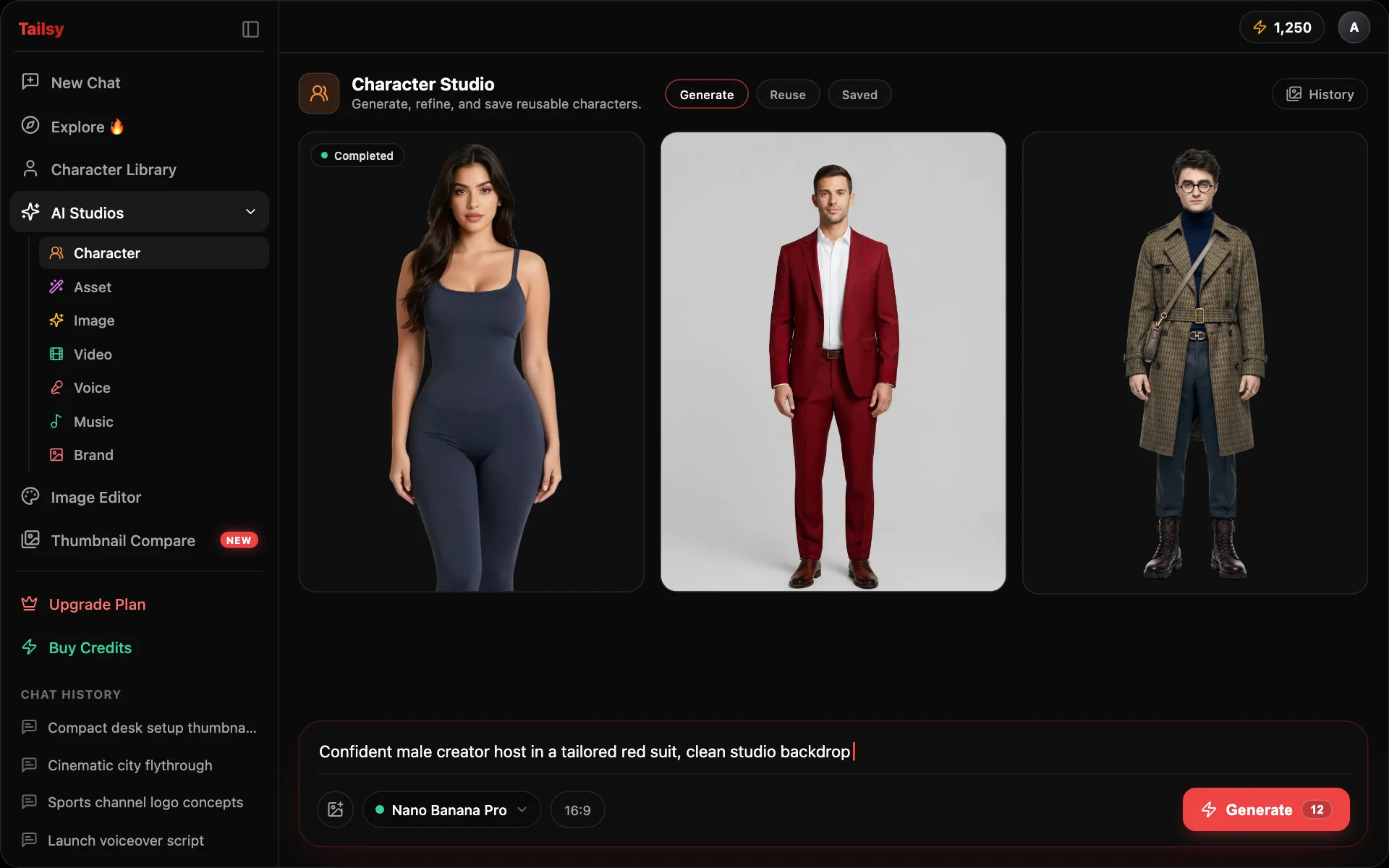Collapse the AI Studios chevron
The height and width of the screenshot is (868, 1389).
pos(251,212)
